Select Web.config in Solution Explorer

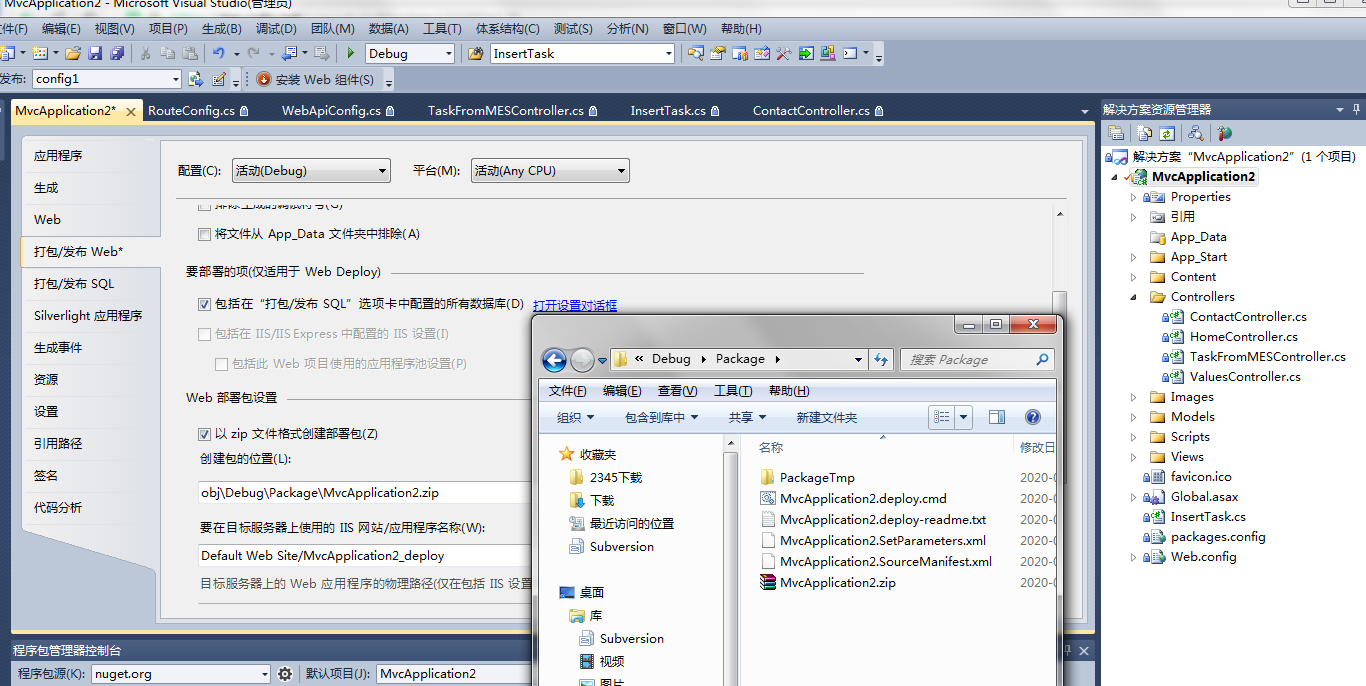(x=1203, y=557)
